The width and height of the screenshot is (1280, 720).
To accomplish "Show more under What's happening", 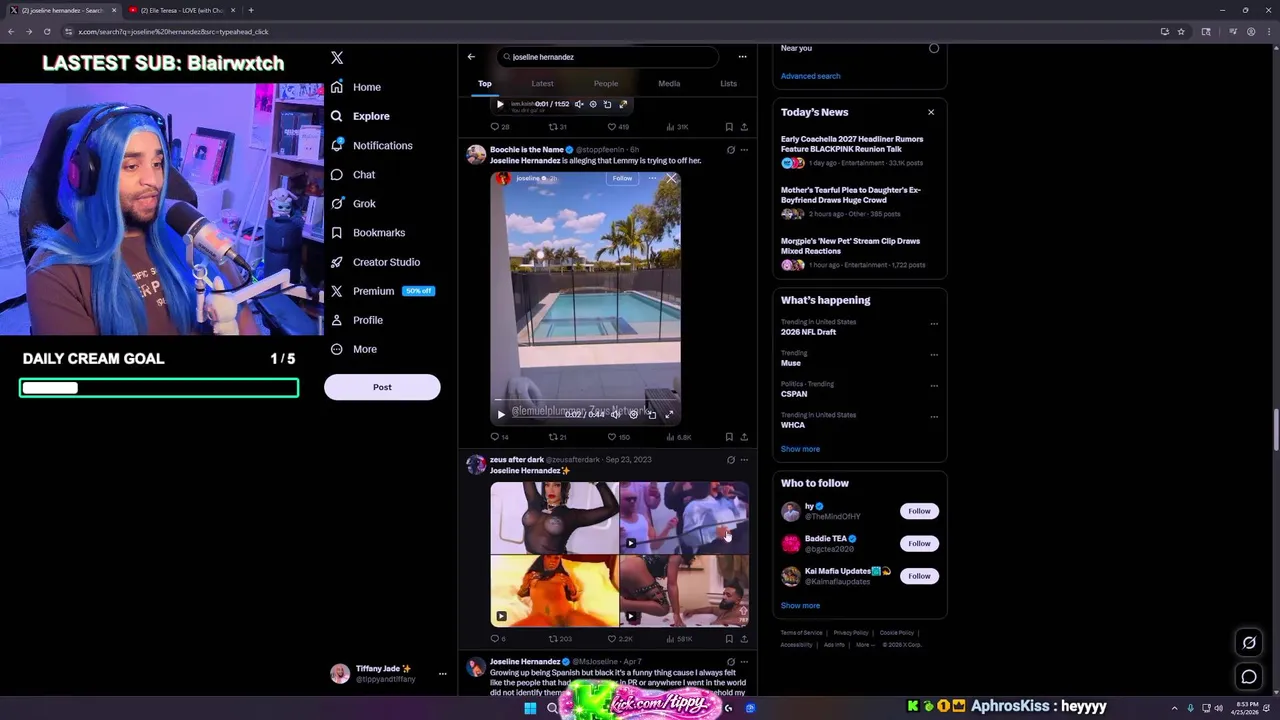I will coord(800,449).
